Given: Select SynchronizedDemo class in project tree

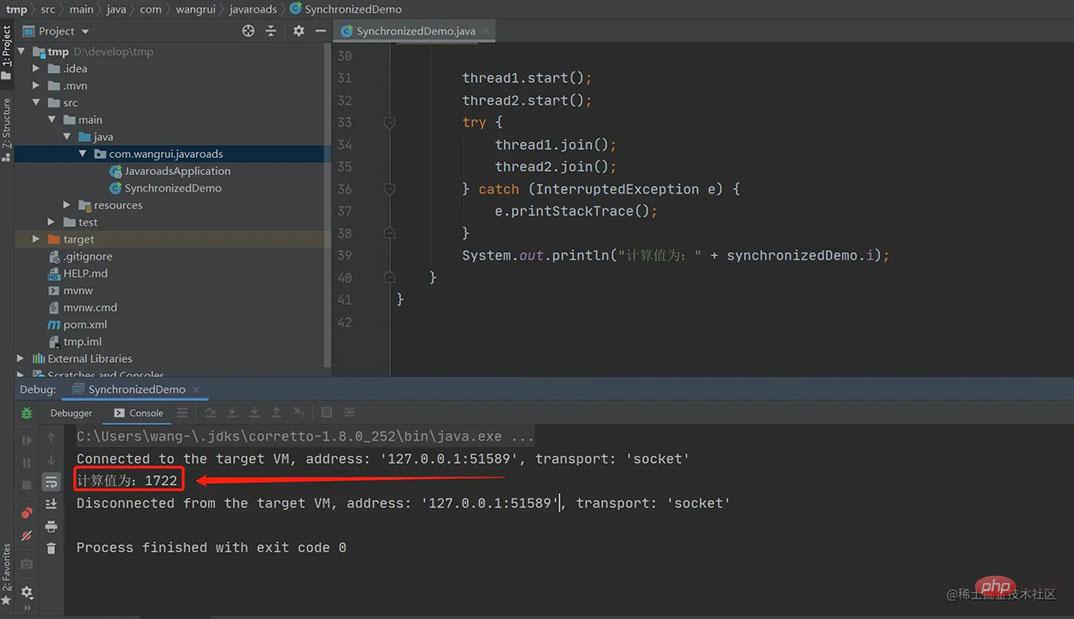Looking at the screenshot, I should coord(166,188).
